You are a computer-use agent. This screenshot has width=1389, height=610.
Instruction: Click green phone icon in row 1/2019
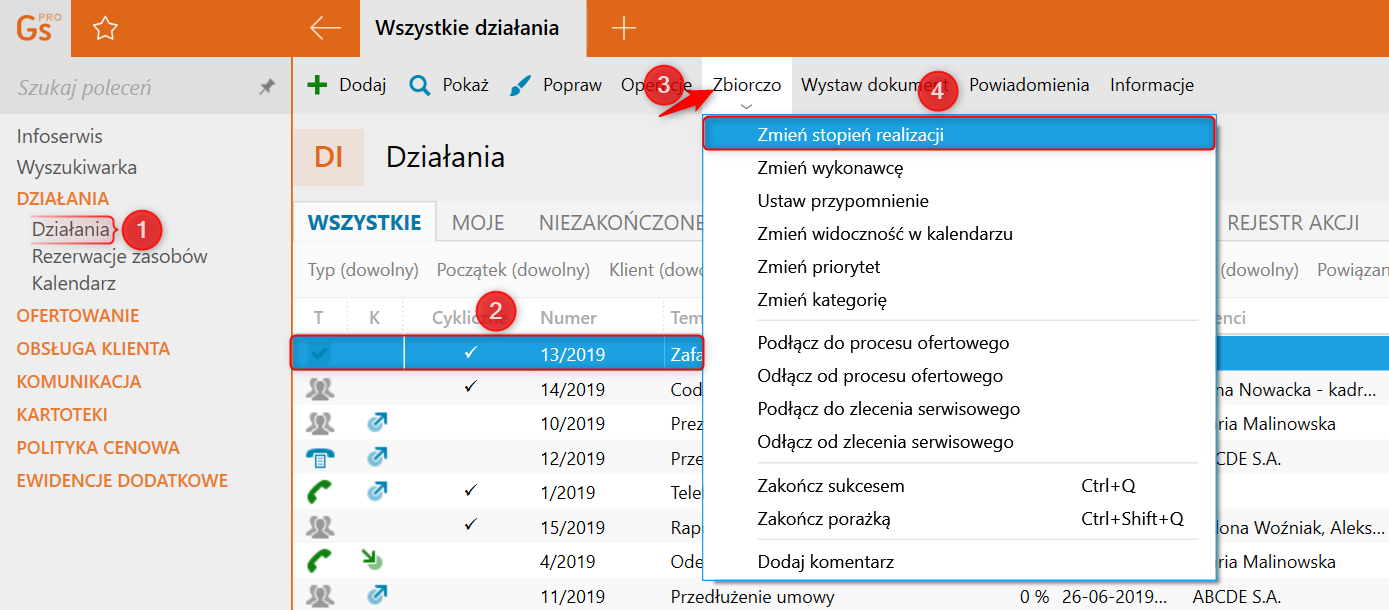(x=320, y=492)
